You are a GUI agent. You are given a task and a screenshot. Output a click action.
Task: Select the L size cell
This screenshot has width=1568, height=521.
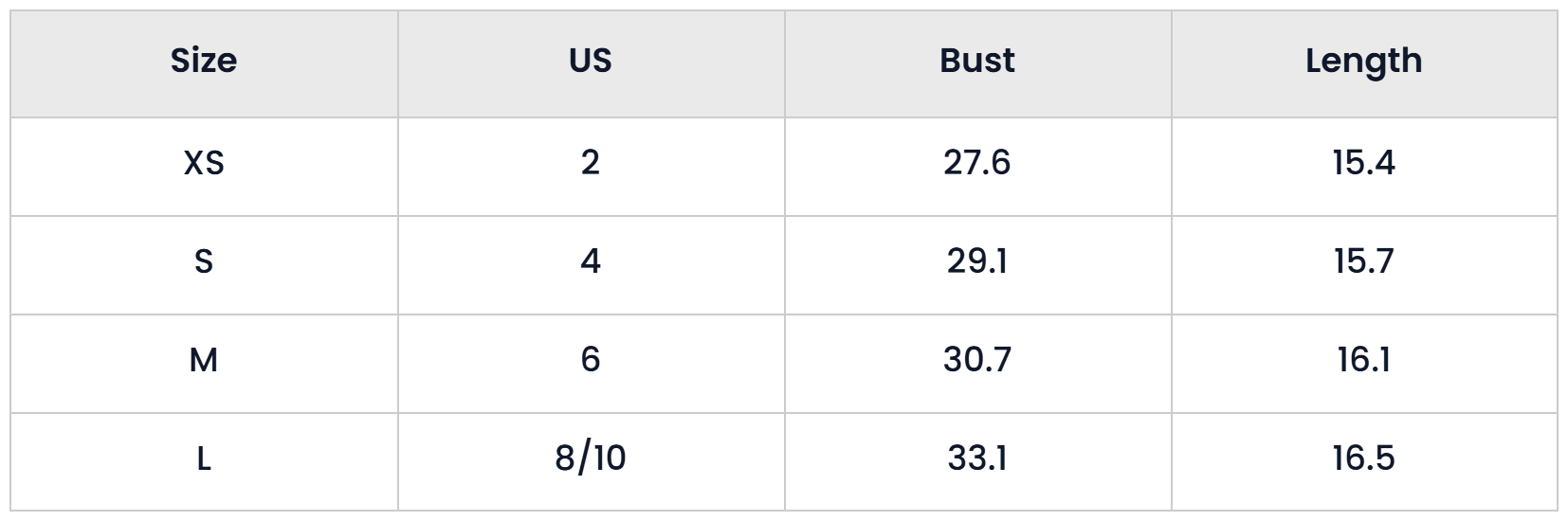(x=204, y=461)
